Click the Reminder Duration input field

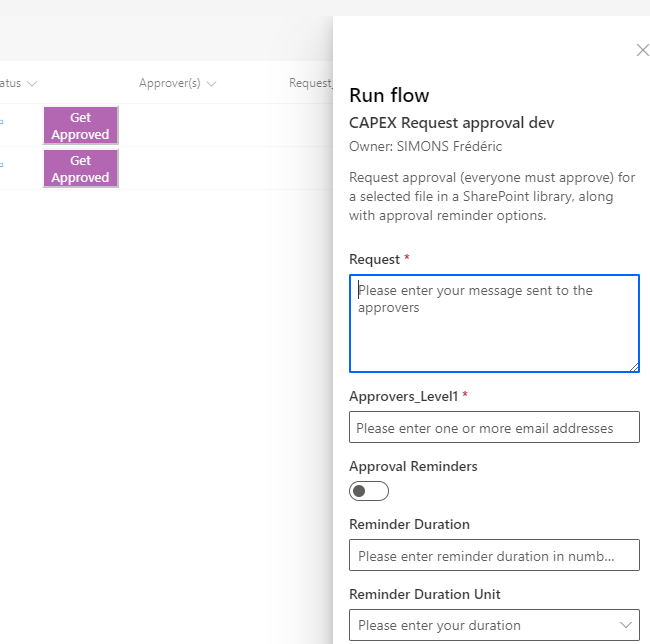click(x=494, y=555)
